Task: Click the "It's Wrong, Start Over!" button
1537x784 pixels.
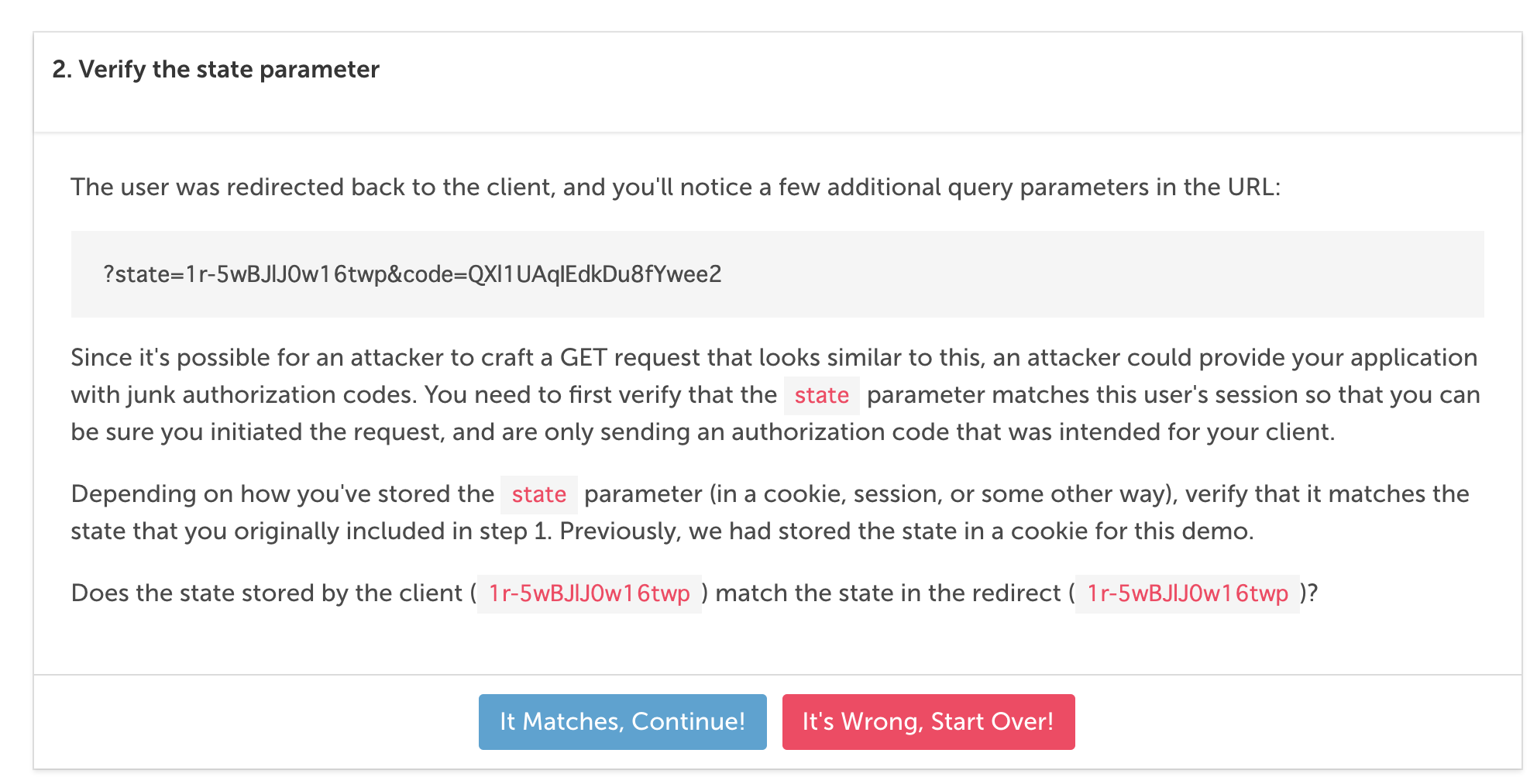Action: point(928,721)
